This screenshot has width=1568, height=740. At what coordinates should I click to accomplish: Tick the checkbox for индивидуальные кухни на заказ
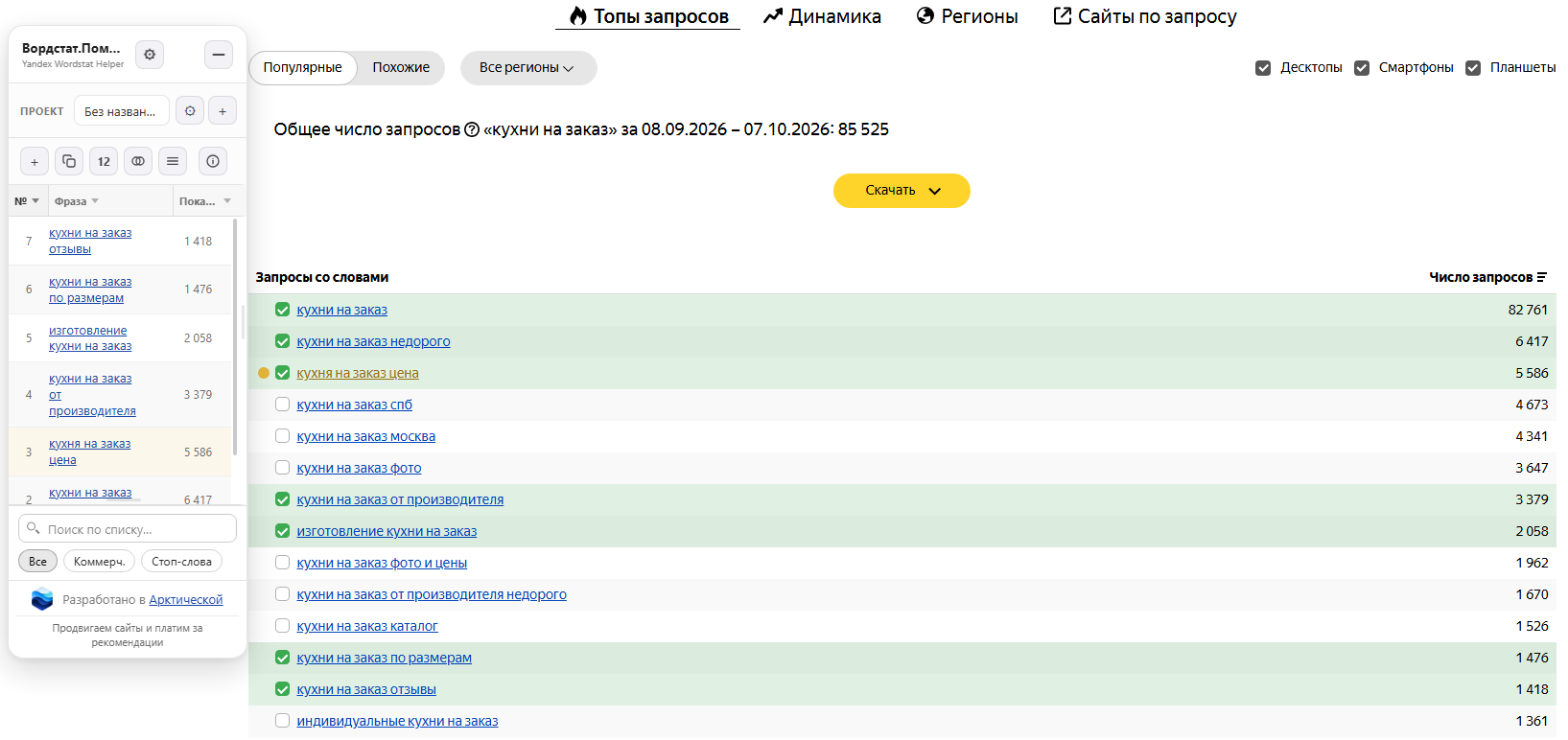[282, 721]
